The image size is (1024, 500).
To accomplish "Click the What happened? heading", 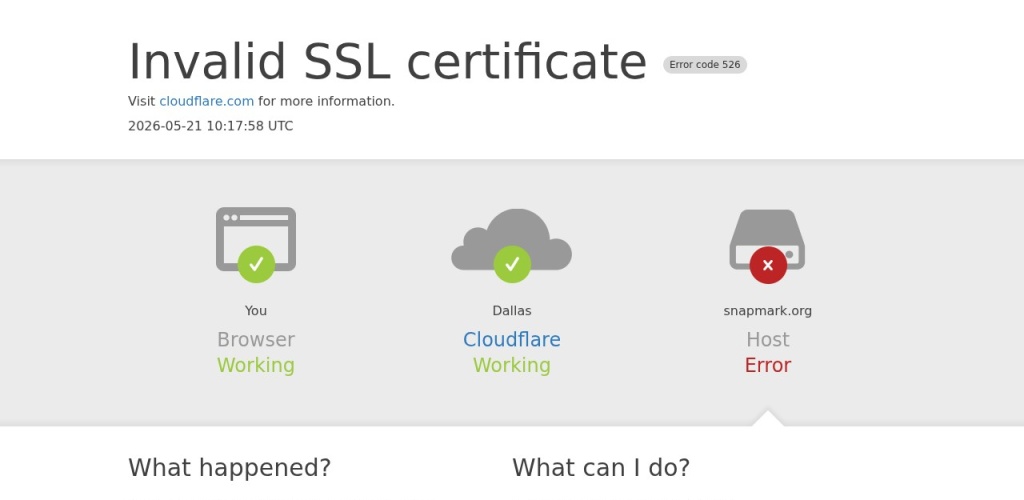I will (x=229, y=467).
